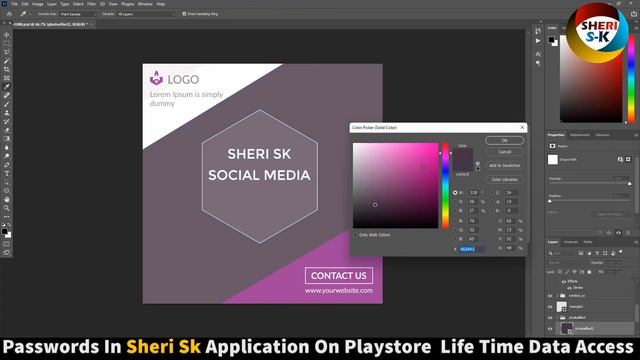Select the Horizontal Type tool
Viewport: 640px width, 360px height.
coord(7,173)
